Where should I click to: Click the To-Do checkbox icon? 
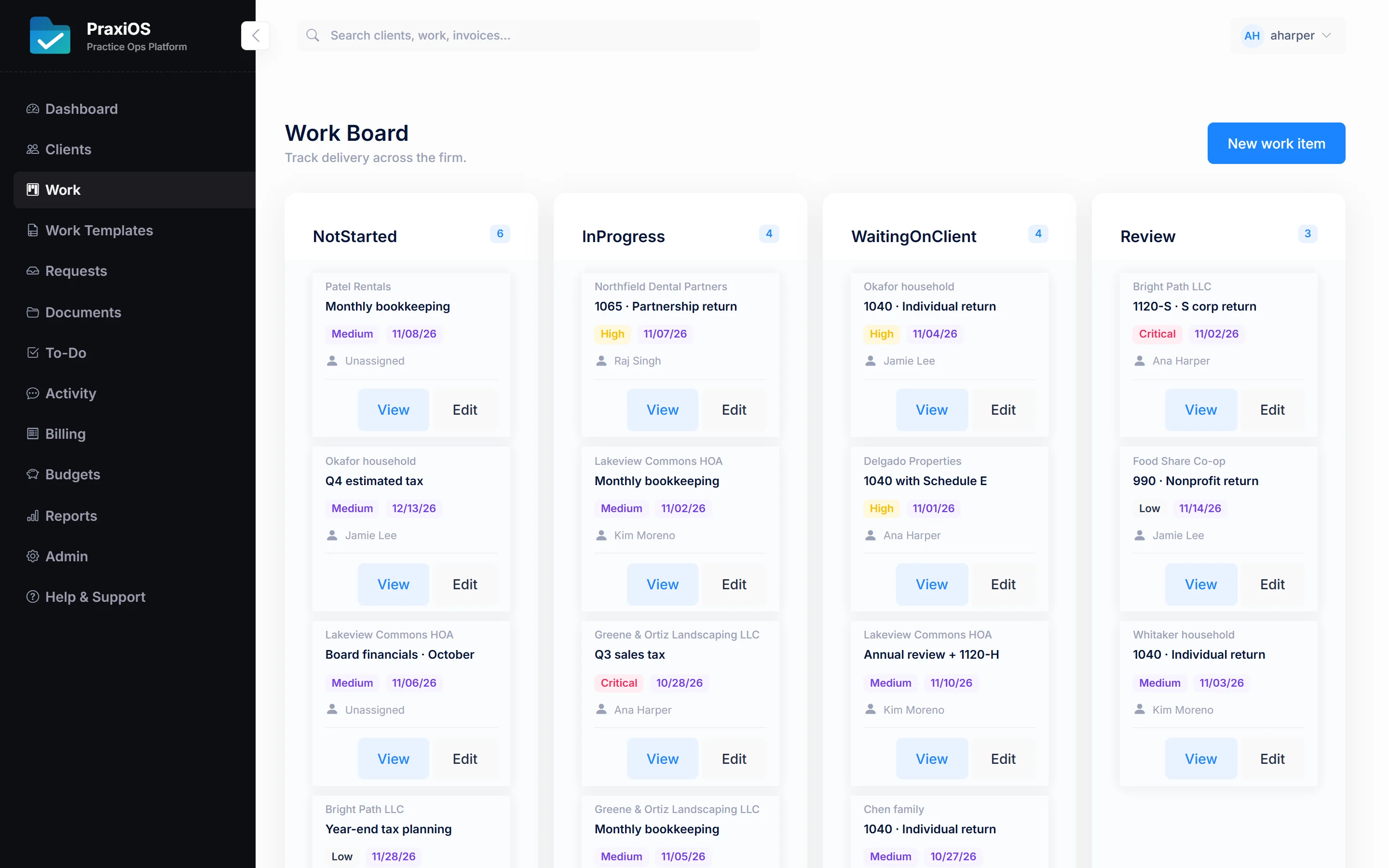click(33, 353)
